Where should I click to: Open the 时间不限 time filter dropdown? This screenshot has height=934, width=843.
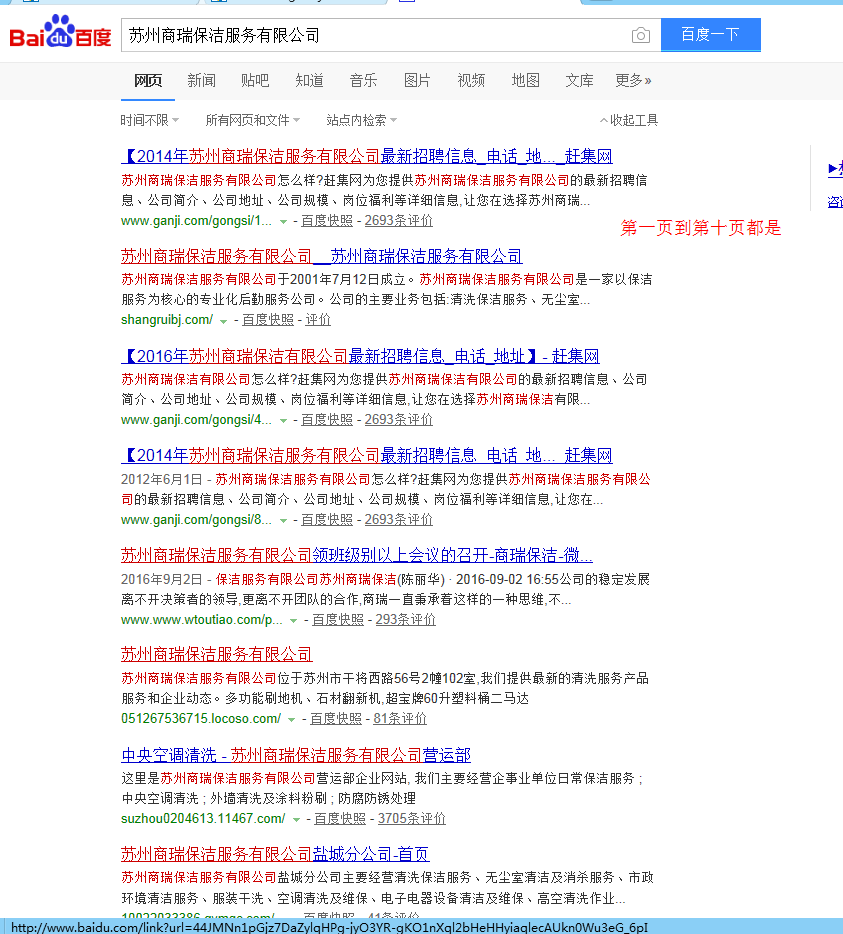(x=150, y=120)
